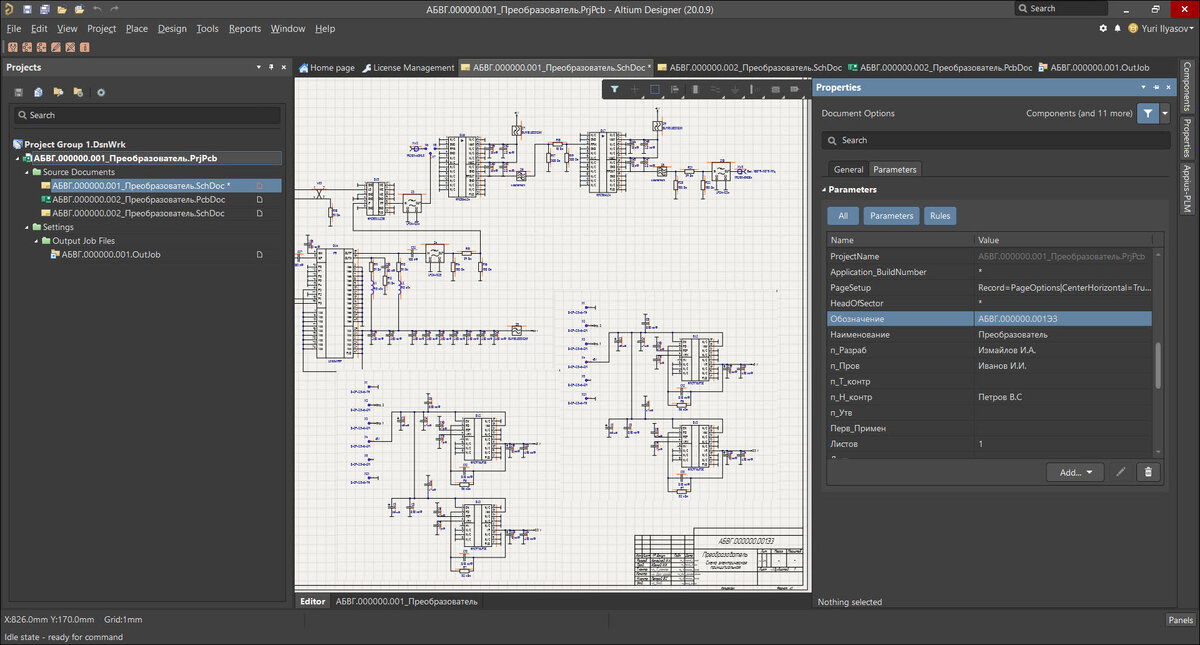Image resolution: width=1200 pixels, height=645 pixels.
Task: Open the Add... dropdown button
Action: pos(1075,472)
